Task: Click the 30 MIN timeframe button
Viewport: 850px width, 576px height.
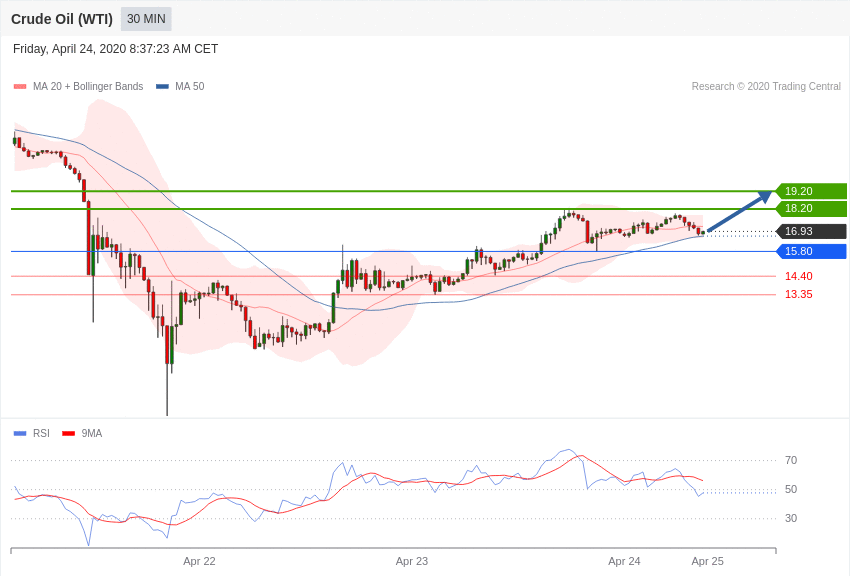Action: [146, 19]
